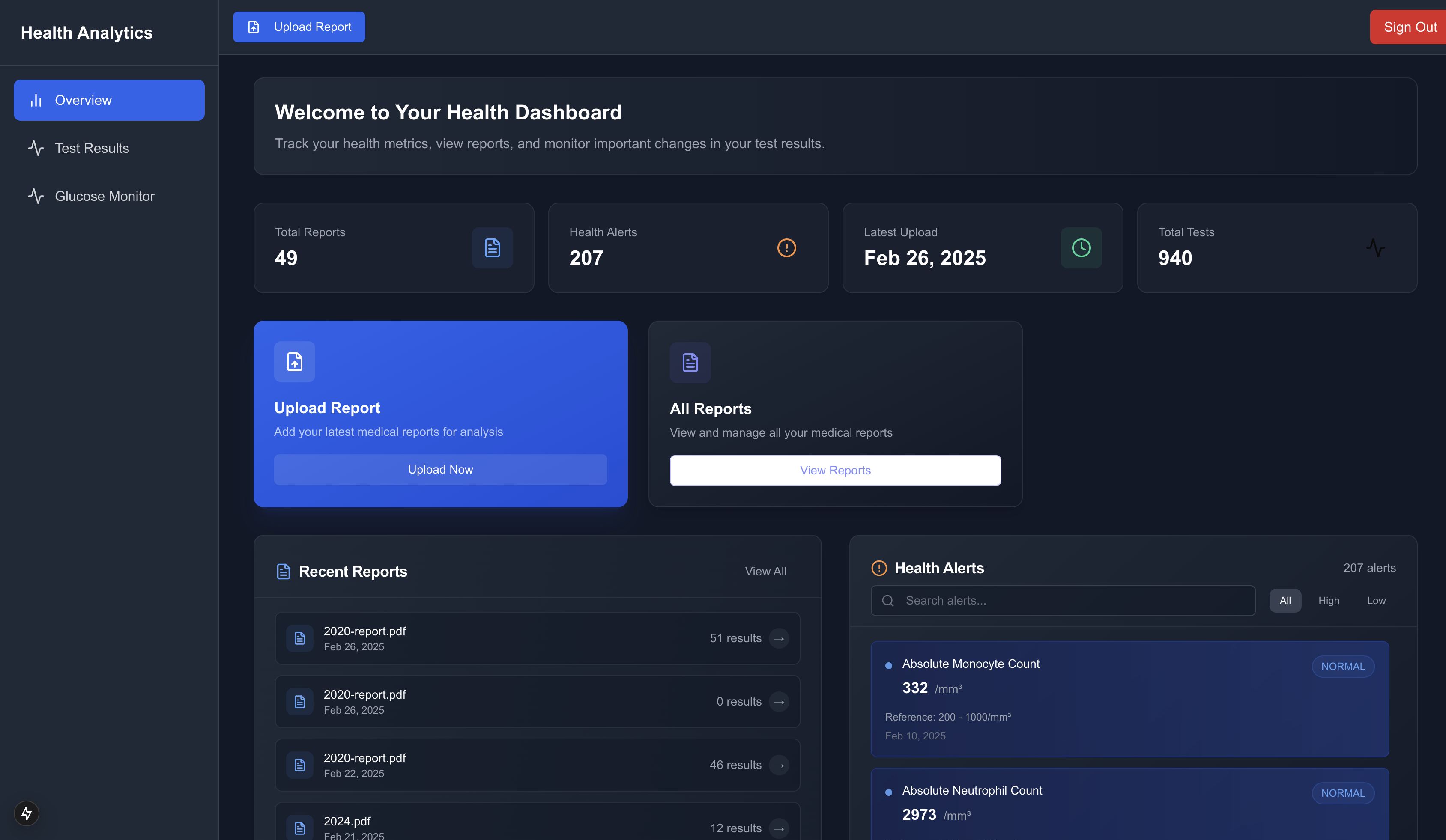Click the Search alerts input field
This screenshot has width=1446, height=840.
[x=1062, y=600]
